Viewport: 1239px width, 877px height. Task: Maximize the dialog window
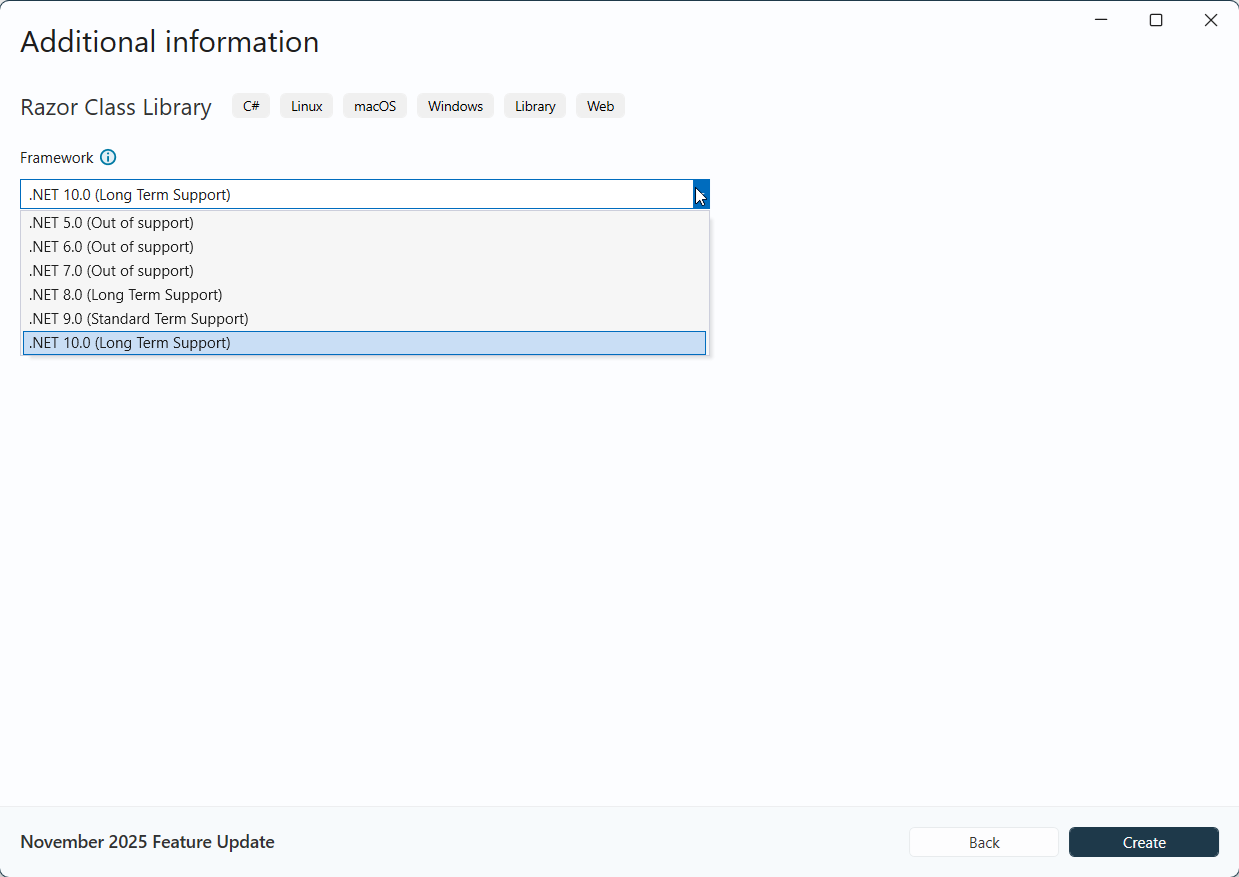(1156, 19)
